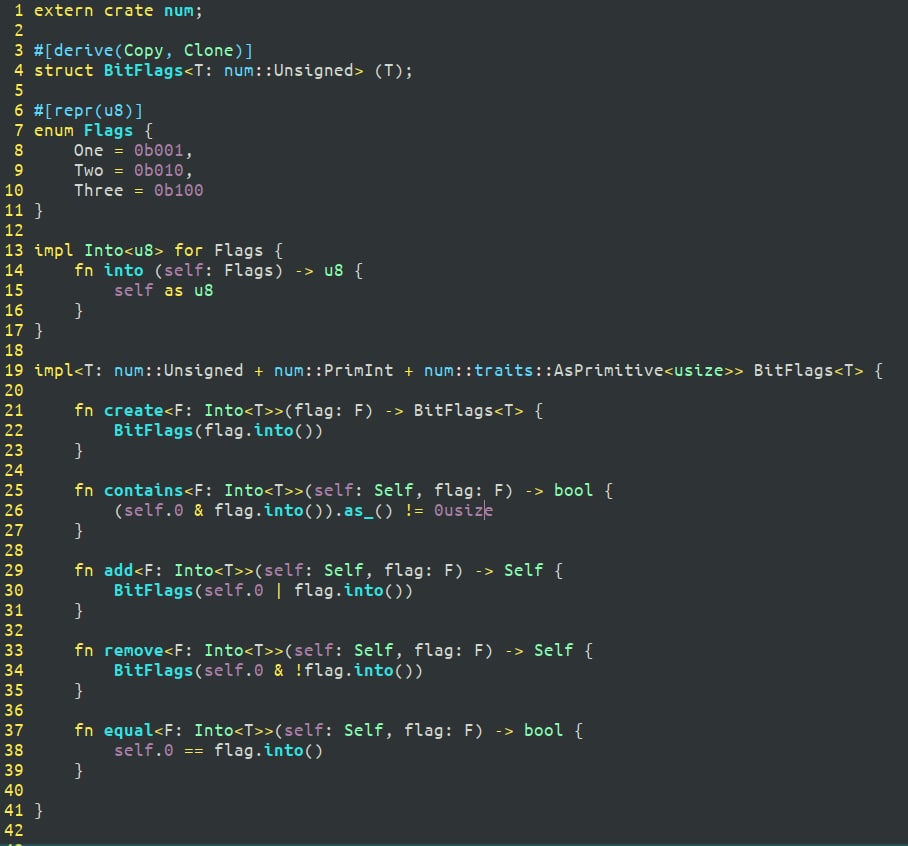Click 'Self' return type of the add function

pyautogui.click(x=523, y=570)
